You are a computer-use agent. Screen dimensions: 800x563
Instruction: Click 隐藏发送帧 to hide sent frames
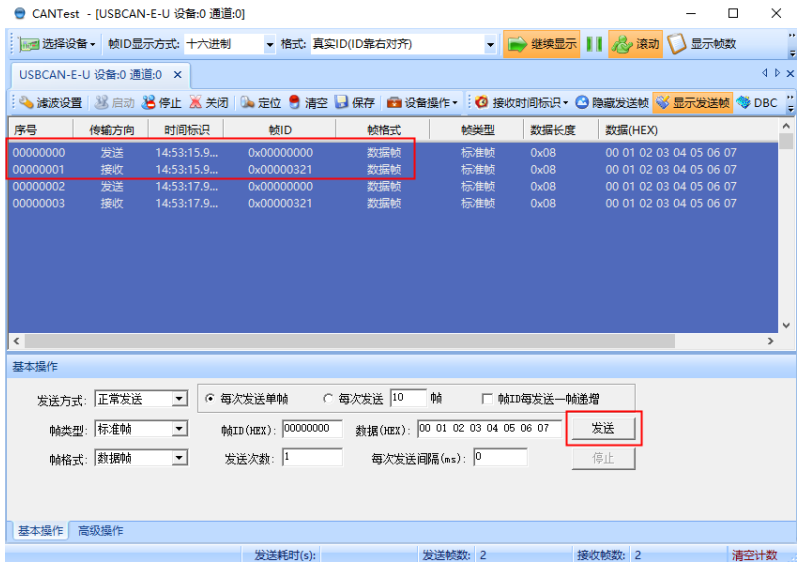tap(612, 103)
